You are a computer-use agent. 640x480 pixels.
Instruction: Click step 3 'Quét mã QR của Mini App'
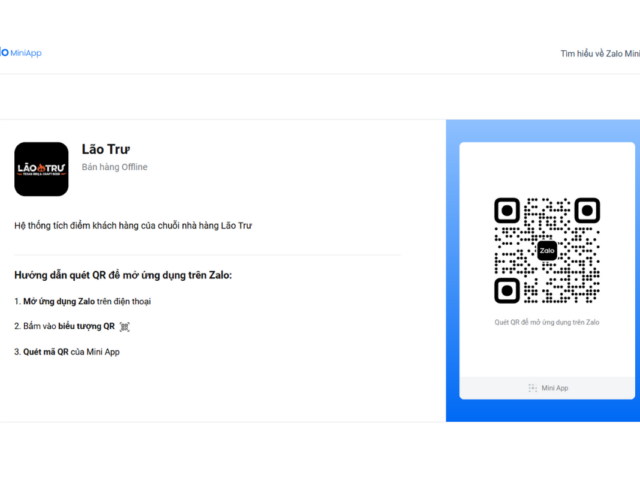[x=67, y=352]
